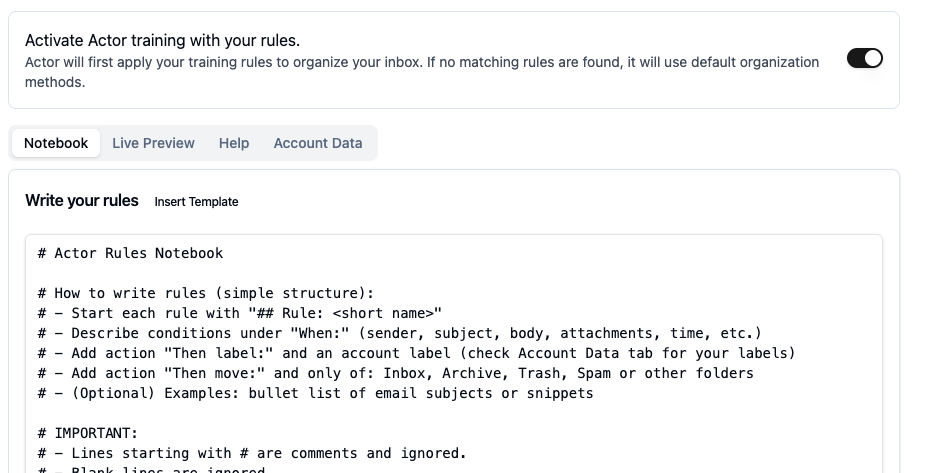Click the 'Then label:' instruction line
The image size is (931, 473).
click(416, 353)
